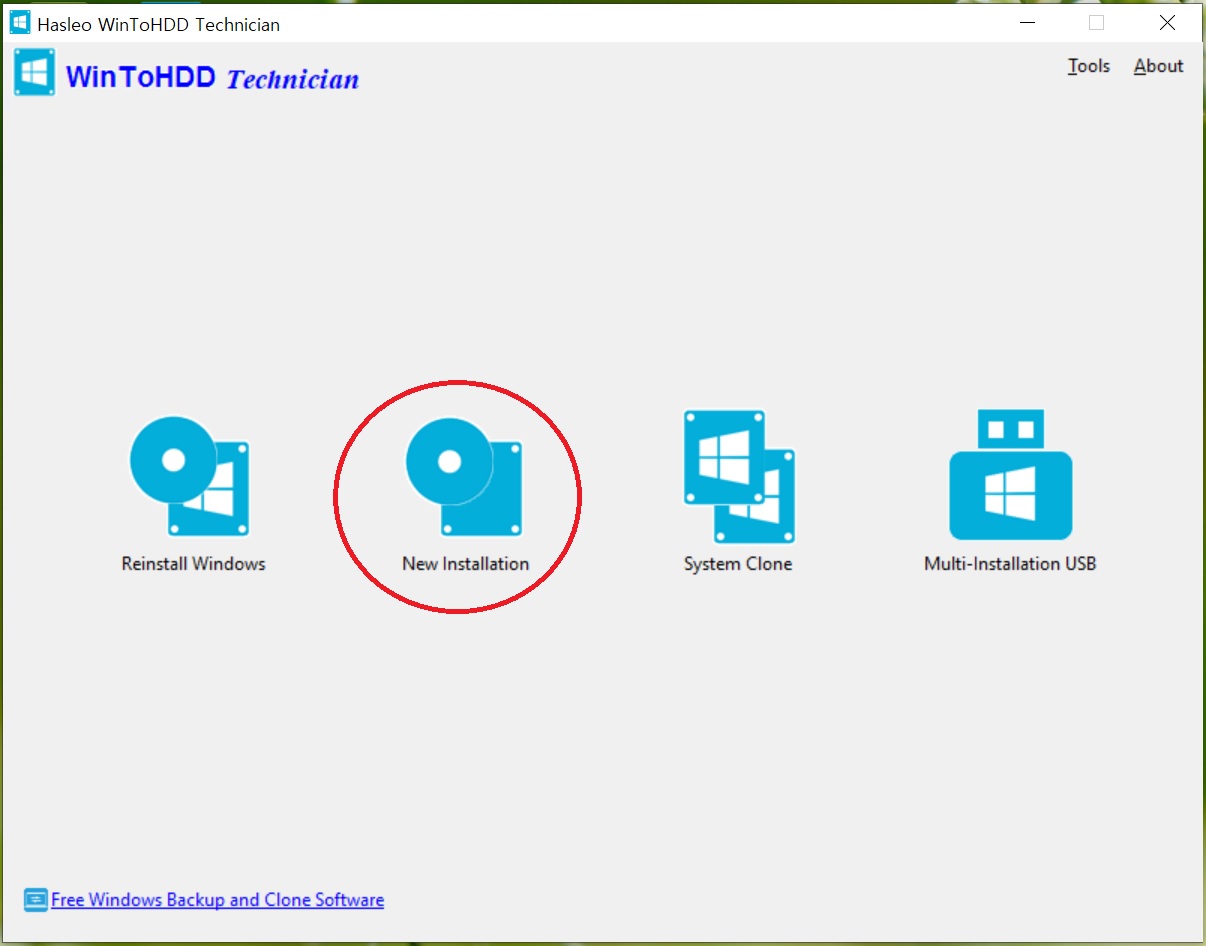Viewport: 1206px width, 946px height.
Task: Open the Tools menu
Action: pos(1089,66)
